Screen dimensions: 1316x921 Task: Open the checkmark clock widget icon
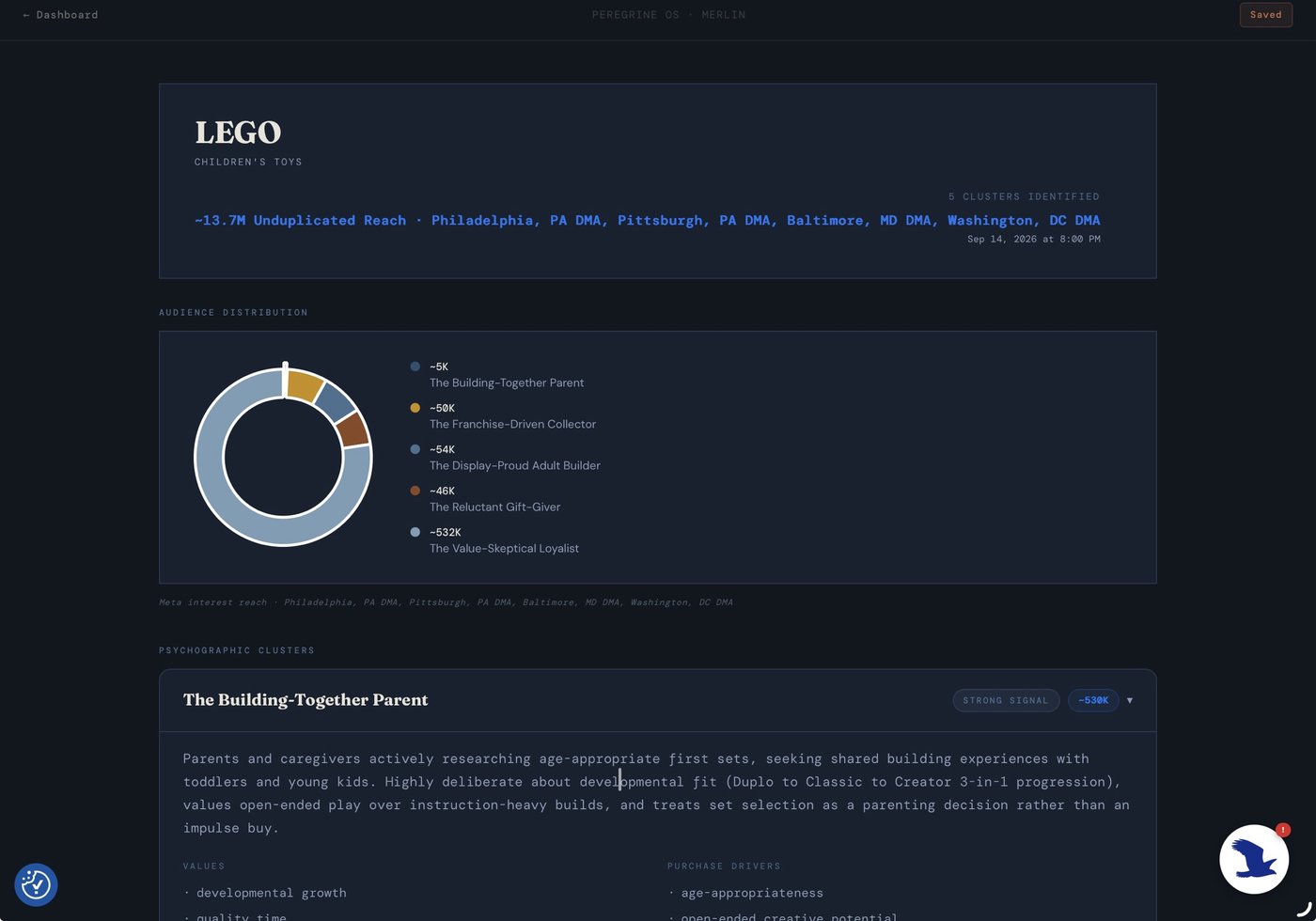(36, 884)
